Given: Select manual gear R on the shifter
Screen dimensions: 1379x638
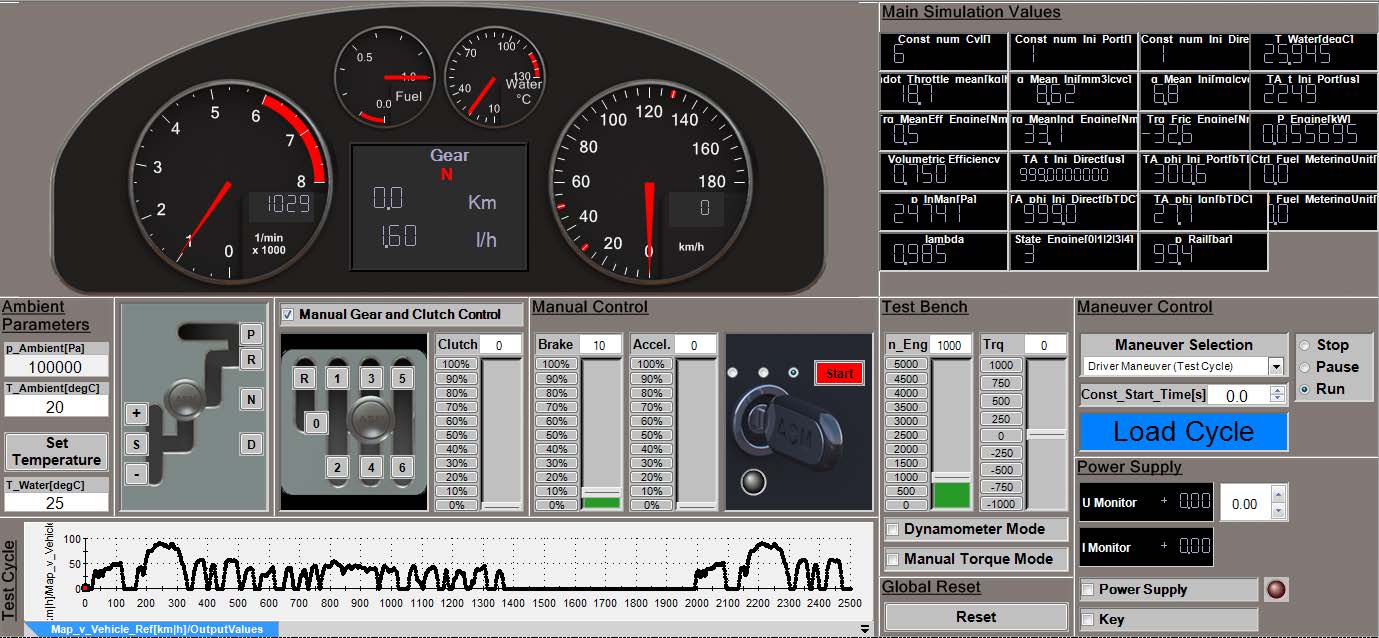Looking at the screenshot, I should (x=305, y=378).
